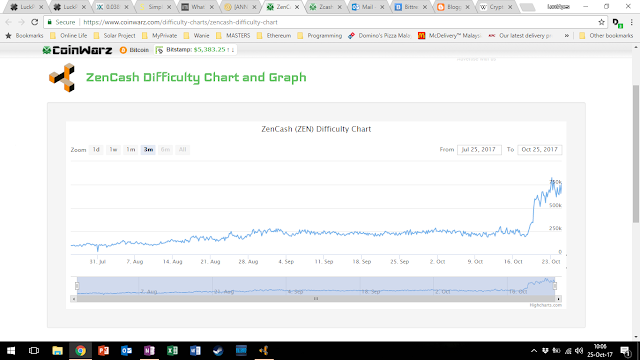Open the Programming bookmarks folder
Image resolution: width=640 pixels, height=360 pixels.
(x=320, y=36)
